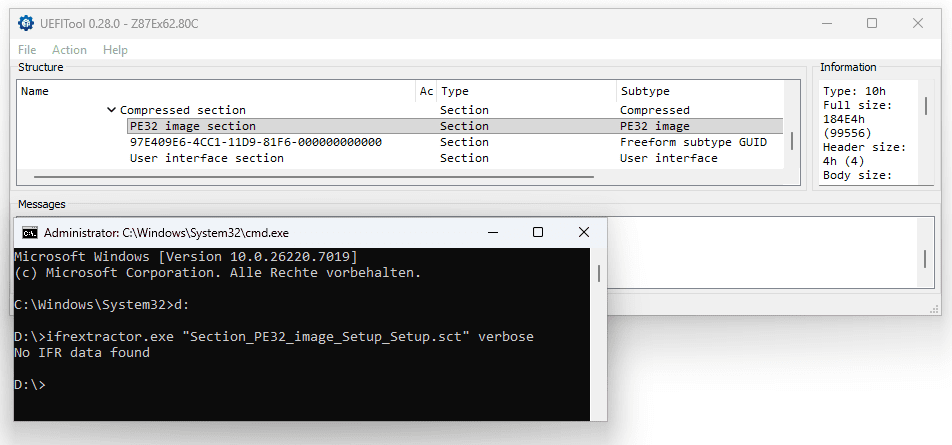Close the Administrator cmd.exe window
Screen dimensions: 952x445
click(x=584, y=232)
